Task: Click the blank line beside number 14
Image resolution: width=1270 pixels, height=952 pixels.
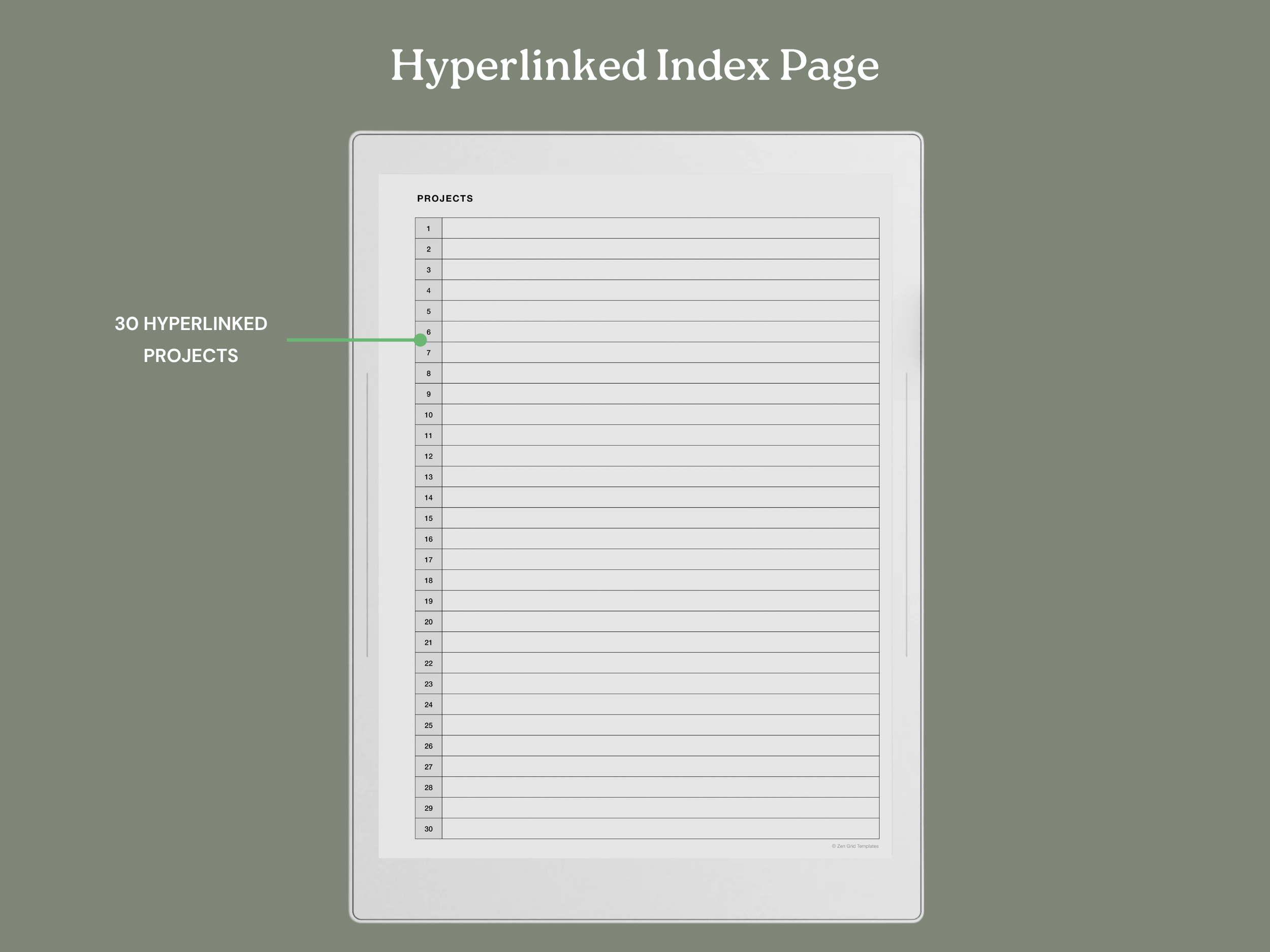Action: click(660, 498)
